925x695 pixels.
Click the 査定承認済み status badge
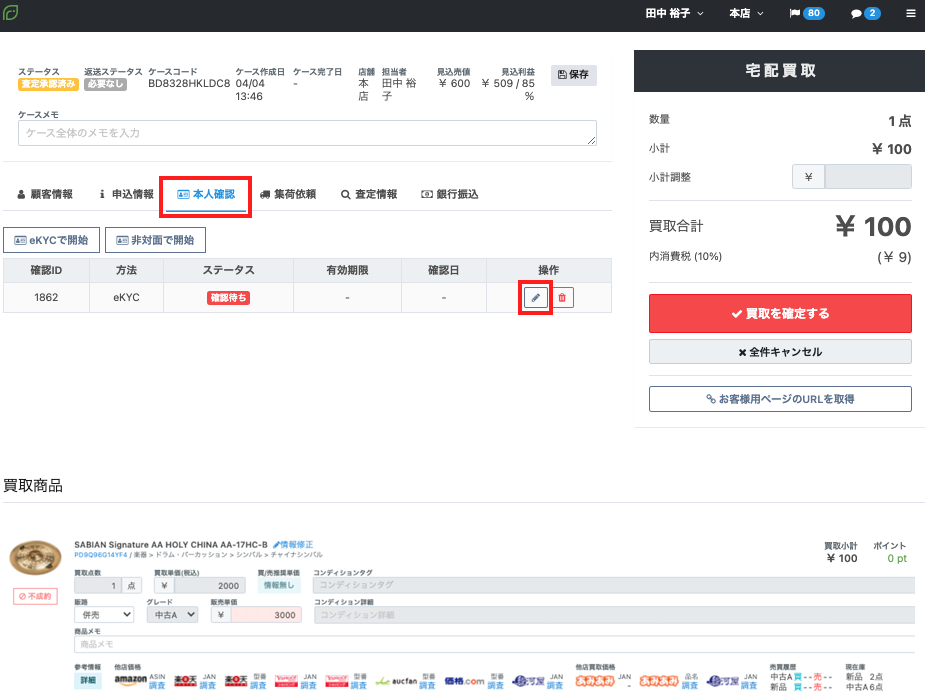pyautogui.click(x=48, y=84)
